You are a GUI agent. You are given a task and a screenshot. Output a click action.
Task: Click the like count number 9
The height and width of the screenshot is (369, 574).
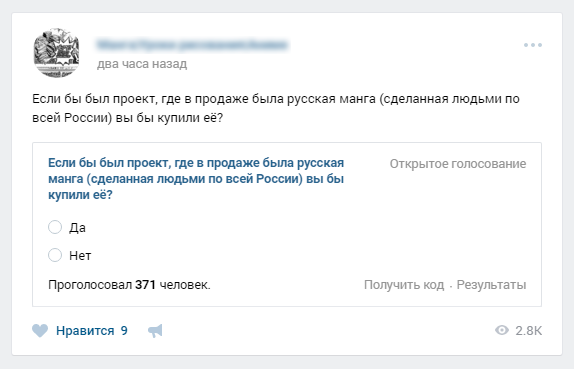click(124, 331)
